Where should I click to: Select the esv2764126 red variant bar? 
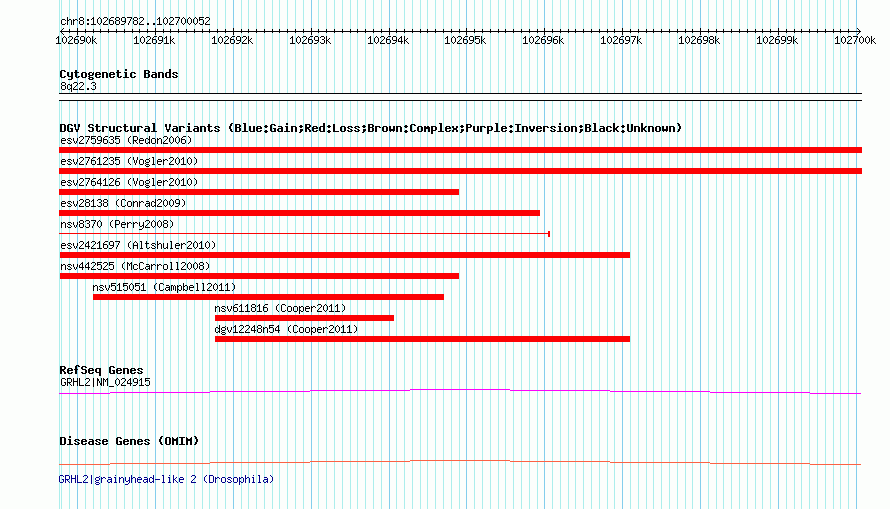point(259,192)
